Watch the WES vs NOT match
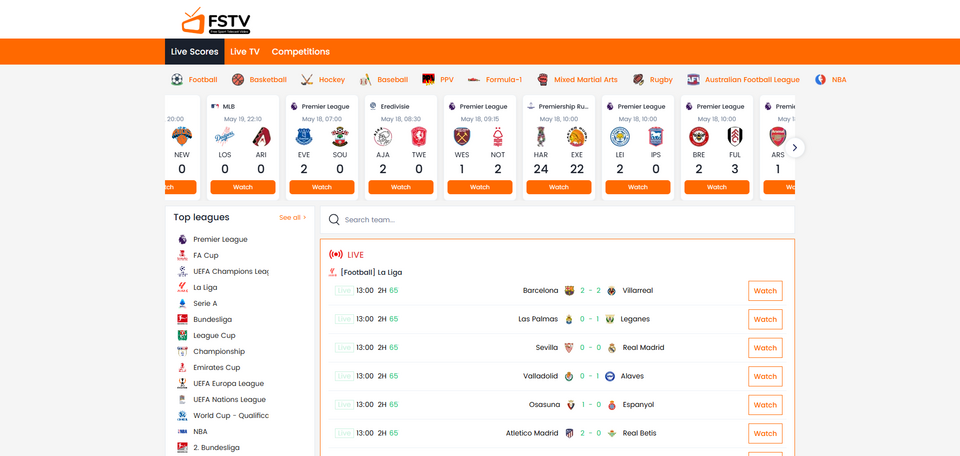This screenshot has height=456, width=960. coord(480,187)
